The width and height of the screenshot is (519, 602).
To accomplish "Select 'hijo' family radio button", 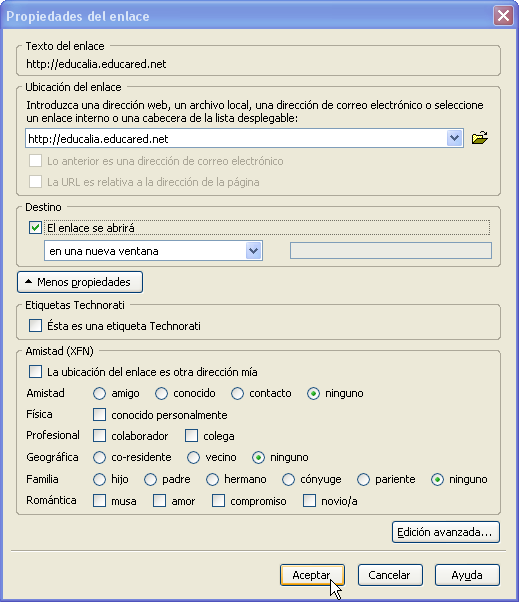I will pyautogui.click(x=99, y=479).
